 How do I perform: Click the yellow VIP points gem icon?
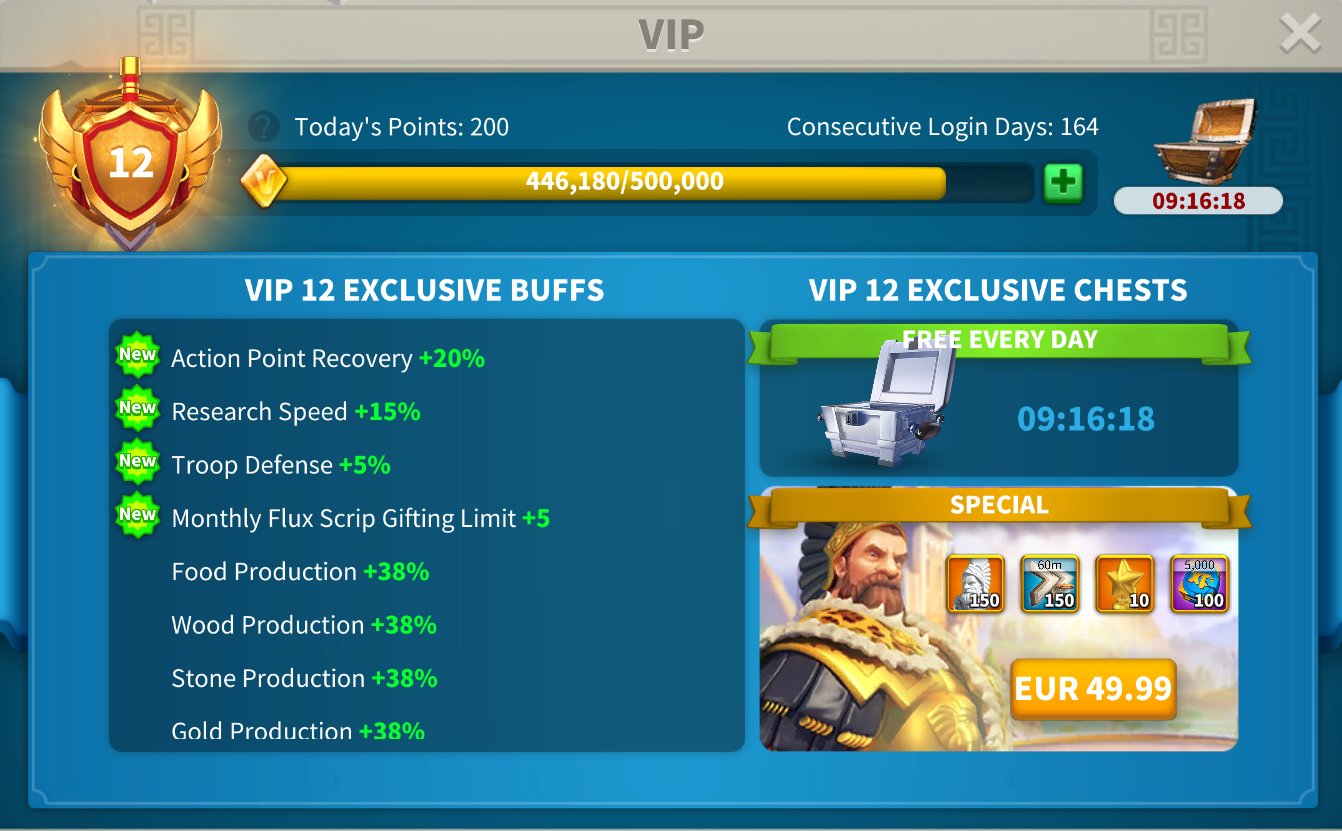(264, 182)
